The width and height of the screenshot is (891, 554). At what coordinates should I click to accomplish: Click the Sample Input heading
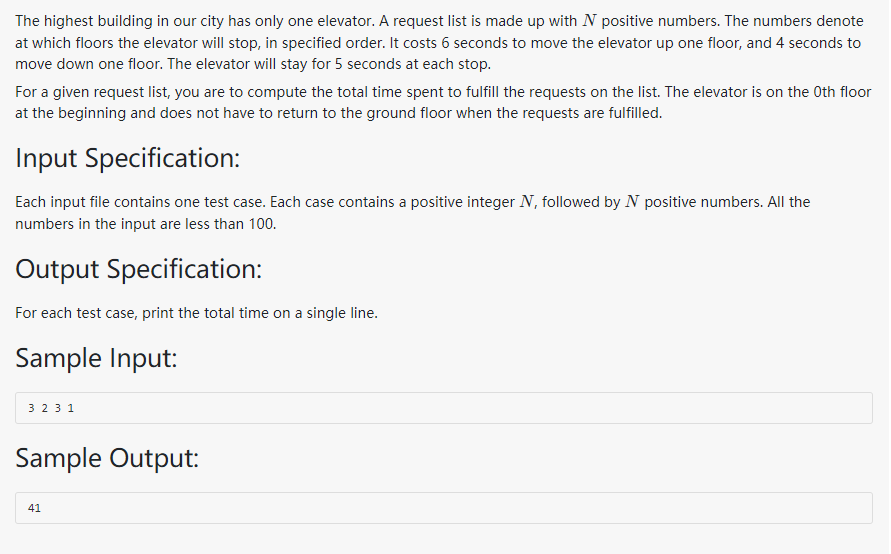pyautogui.click(x=97, y=358)
